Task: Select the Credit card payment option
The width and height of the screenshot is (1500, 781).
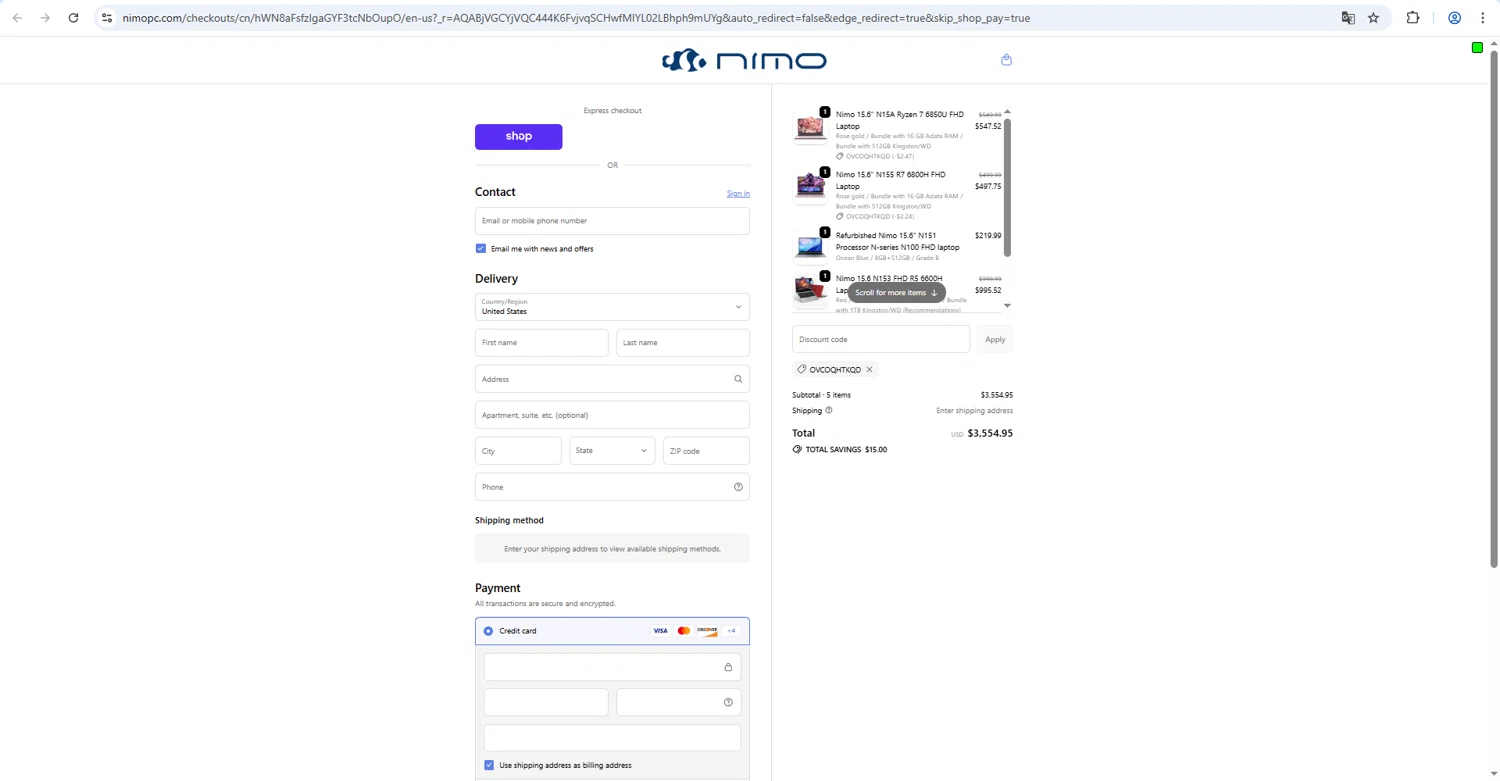Action: [x=488, y=631]
